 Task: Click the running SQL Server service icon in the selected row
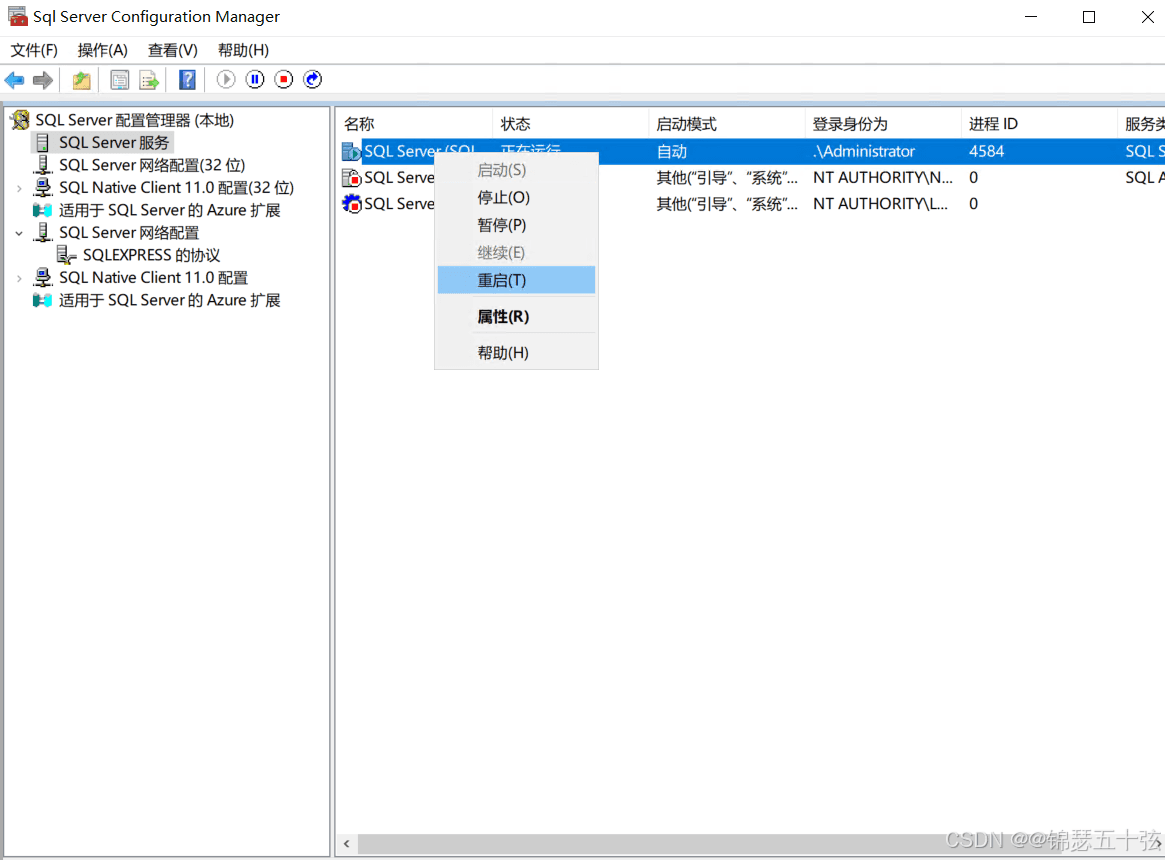point(351,152)
